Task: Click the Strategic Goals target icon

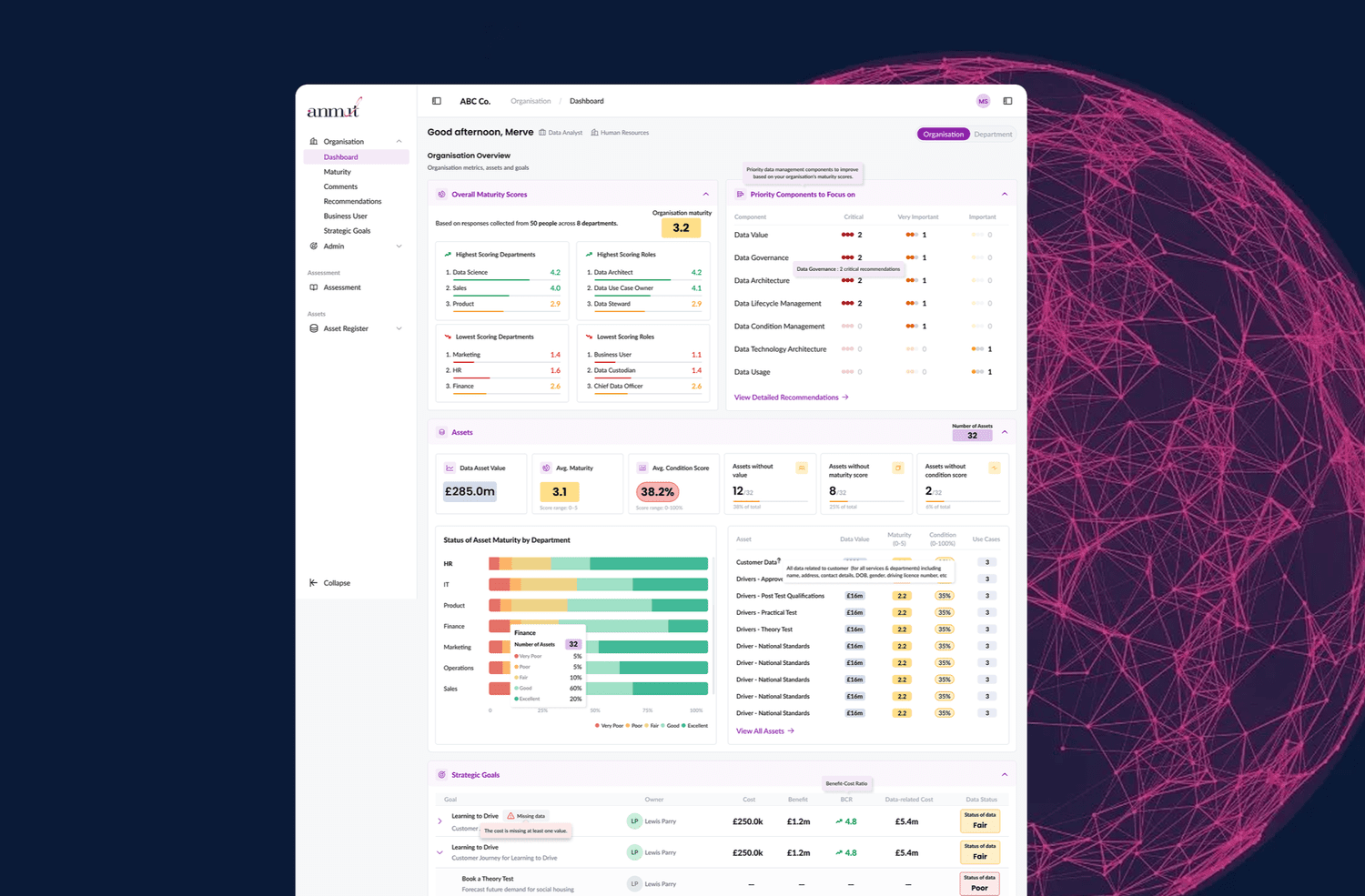Action: point(441,775)
